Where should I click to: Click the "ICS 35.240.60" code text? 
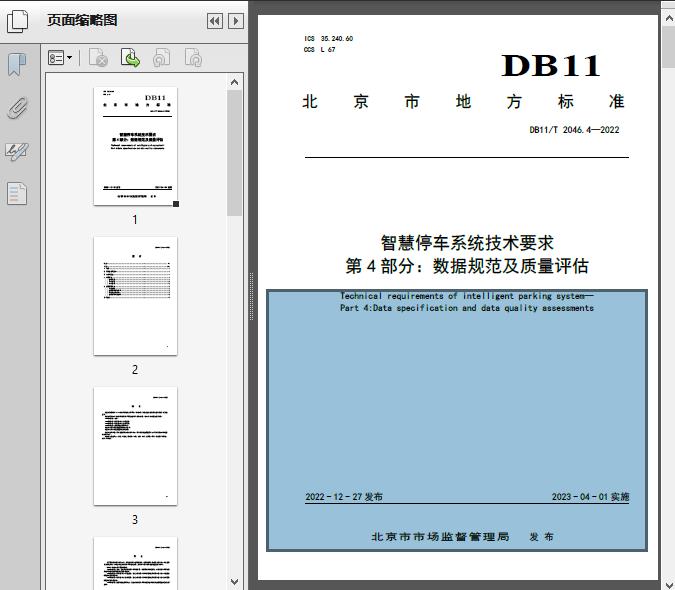pyautogui.click(x=328, y=38)
